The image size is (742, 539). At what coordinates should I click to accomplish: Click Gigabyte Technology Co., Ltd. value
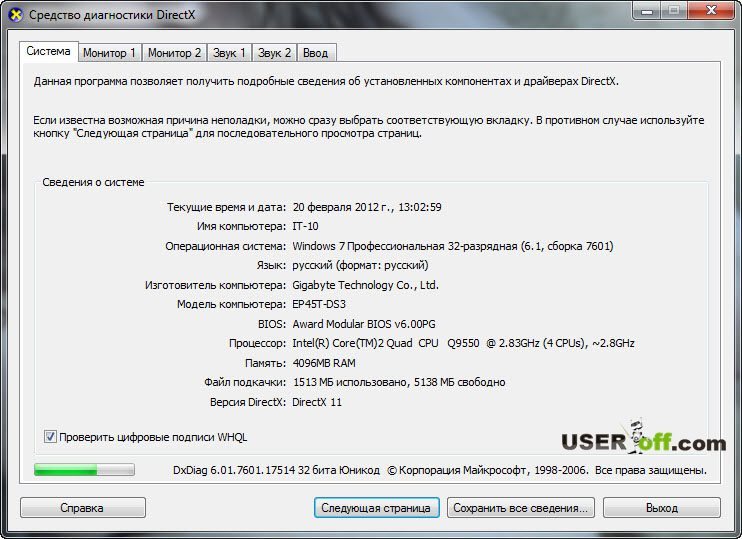[x=365, y=285]
